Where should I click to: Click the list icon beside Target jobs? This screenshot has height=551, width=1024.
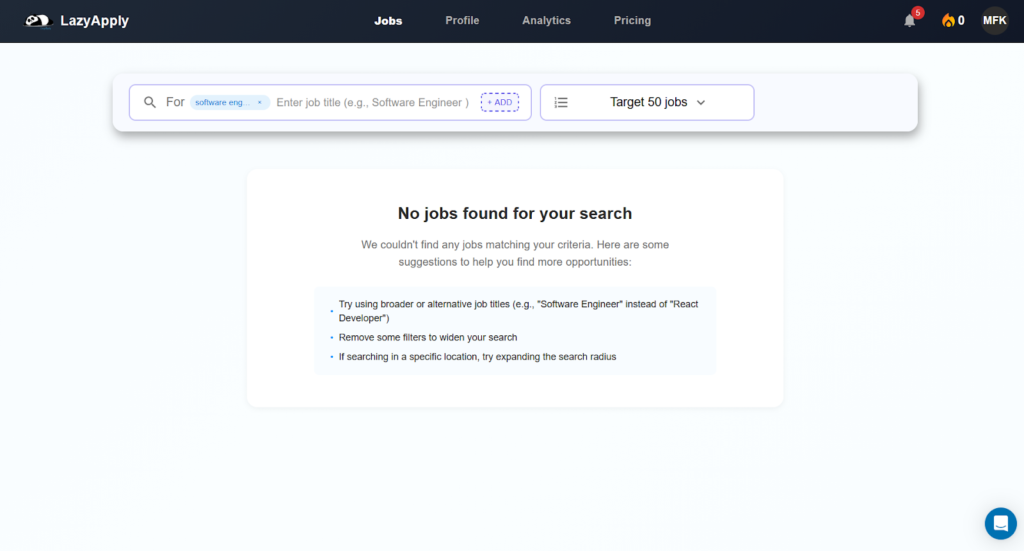pos(561,102)
